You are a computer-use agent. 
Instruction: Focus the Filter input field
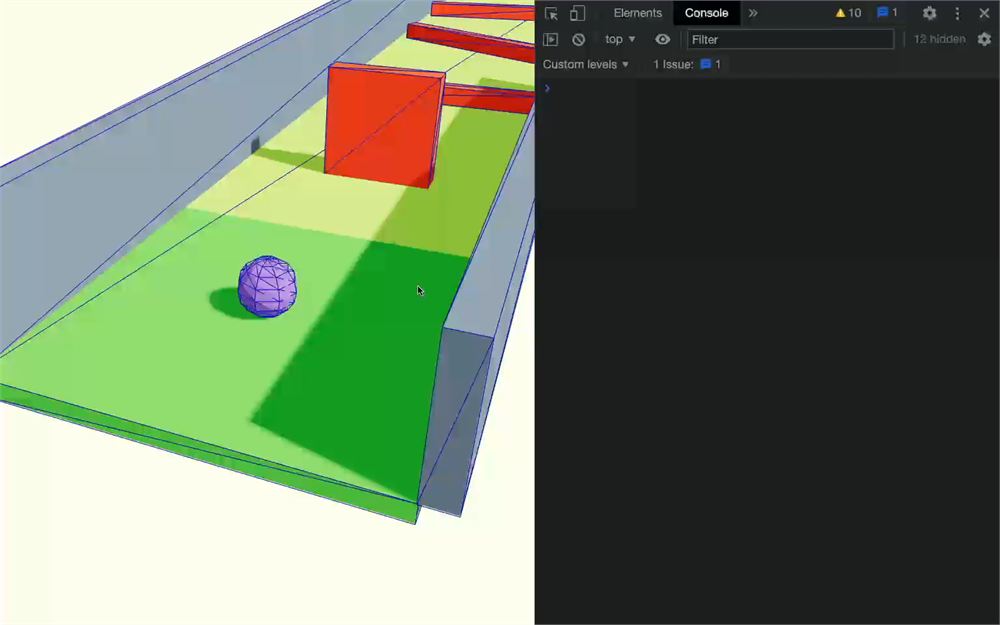790,40
